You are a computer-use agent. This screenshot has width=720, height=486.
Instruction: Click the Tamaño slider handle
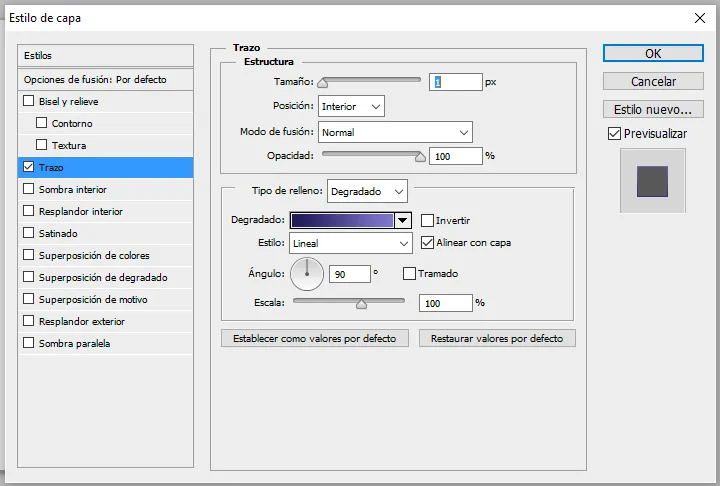click(x=323, y=83)
